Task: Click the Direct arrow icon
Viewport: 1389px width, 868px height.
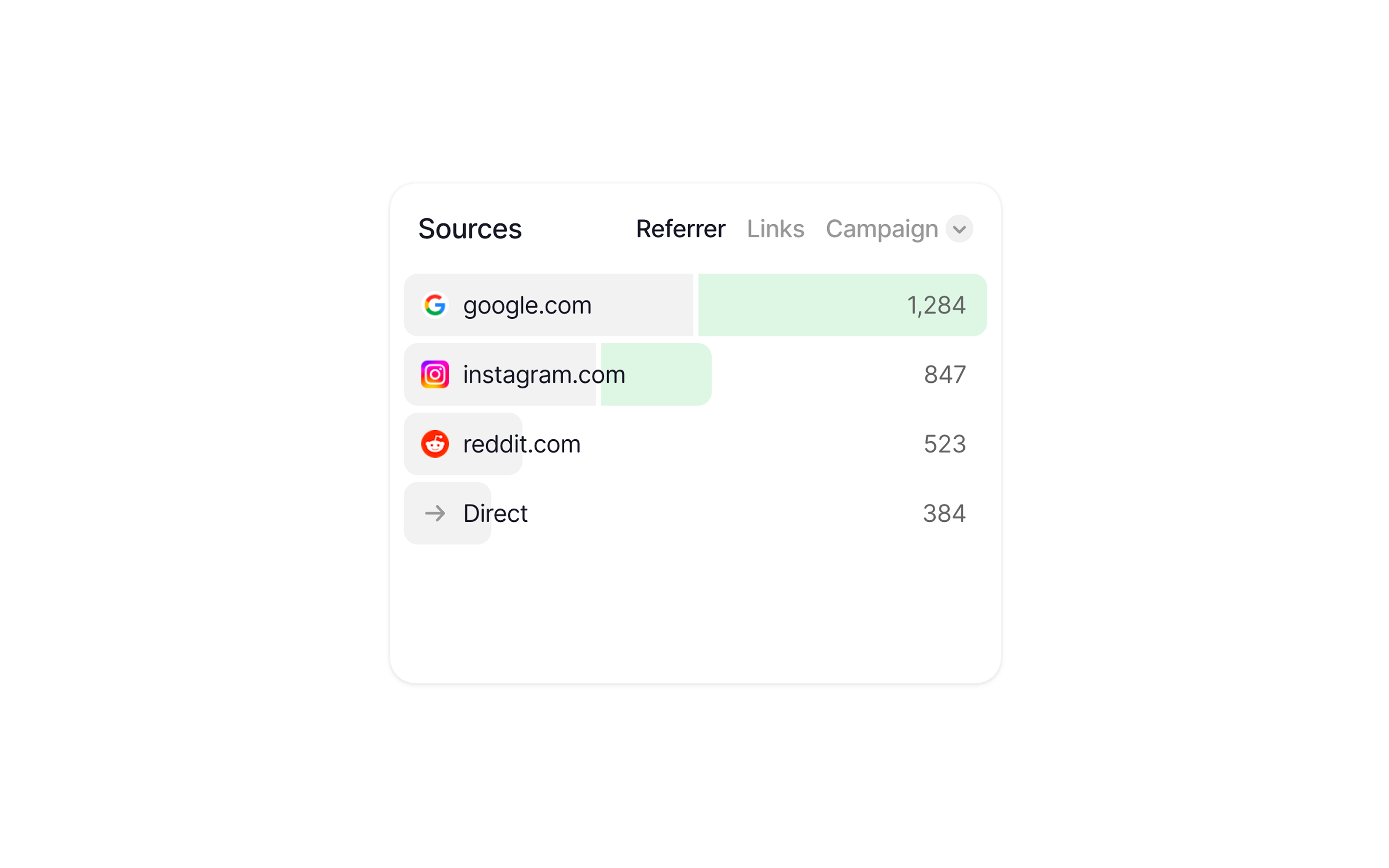Action: coord(435,513)
